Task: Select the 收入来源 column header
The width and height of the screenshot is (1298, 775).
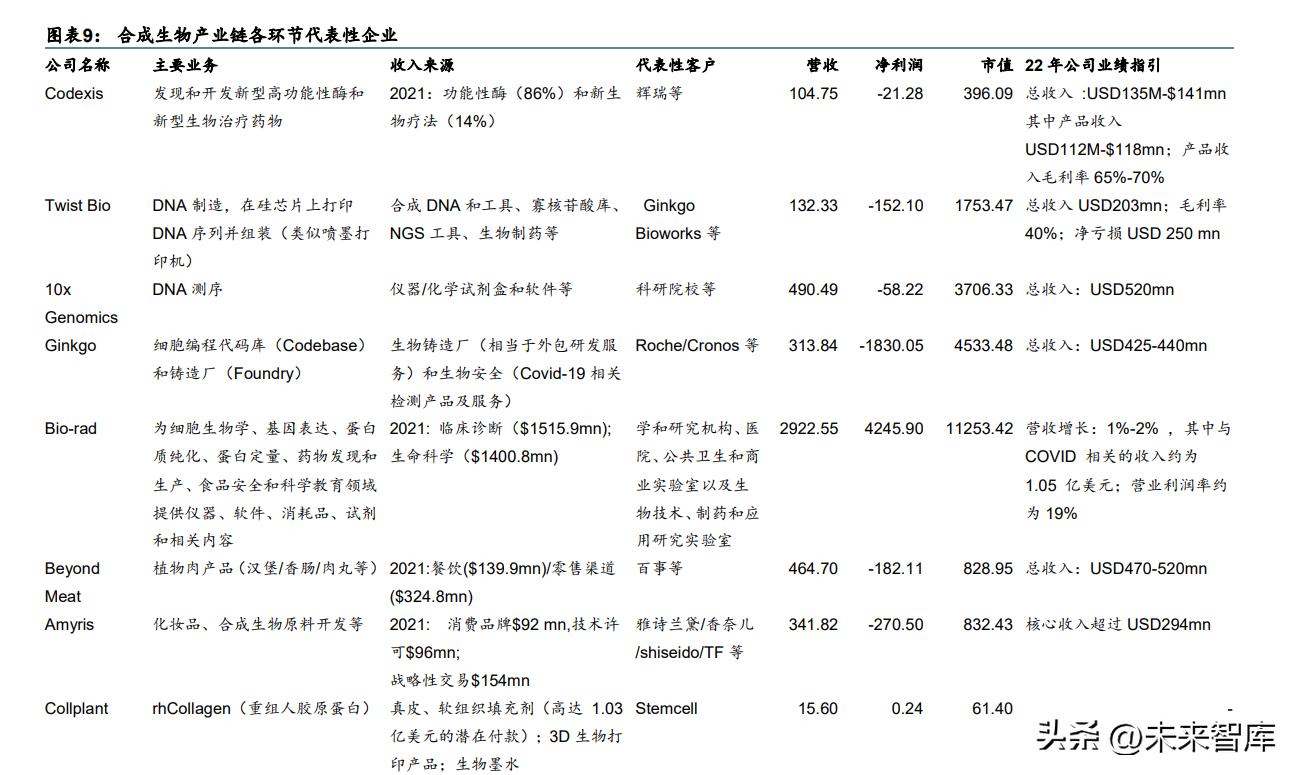Action: point(422,65)
